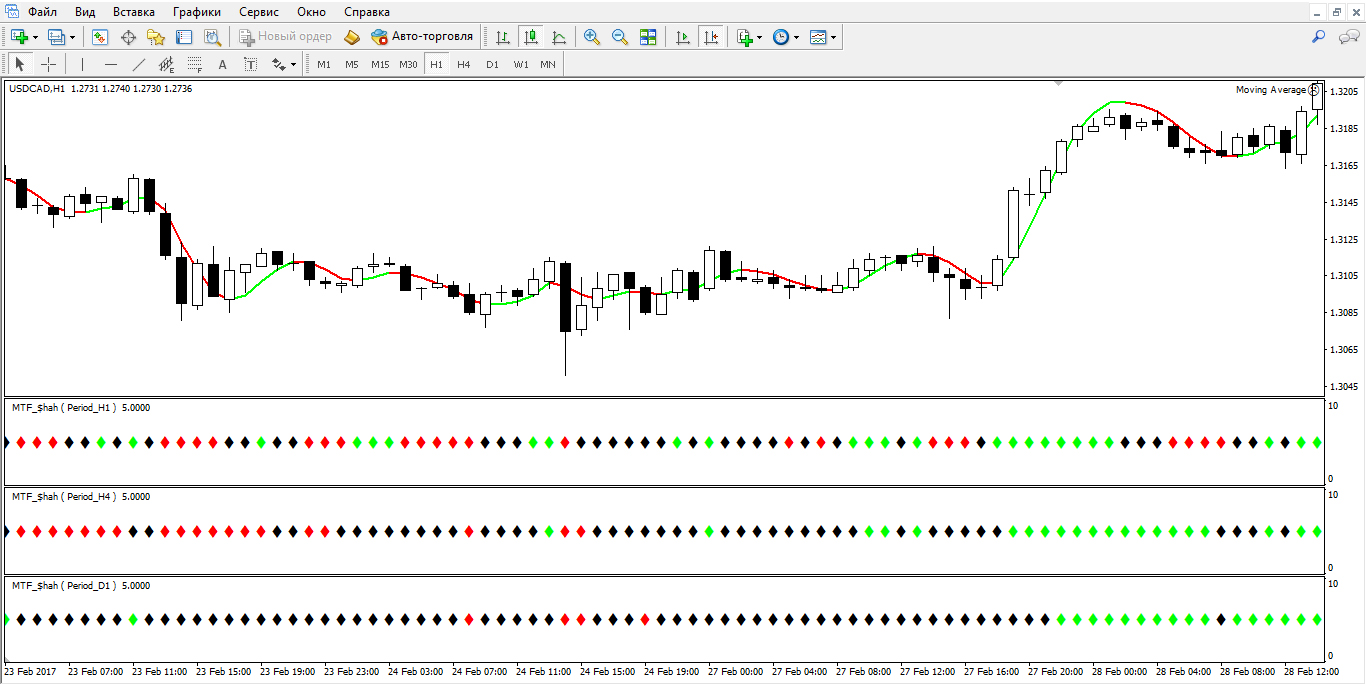
Task: Enable chart auto scroll
Action: click(683, 37)
